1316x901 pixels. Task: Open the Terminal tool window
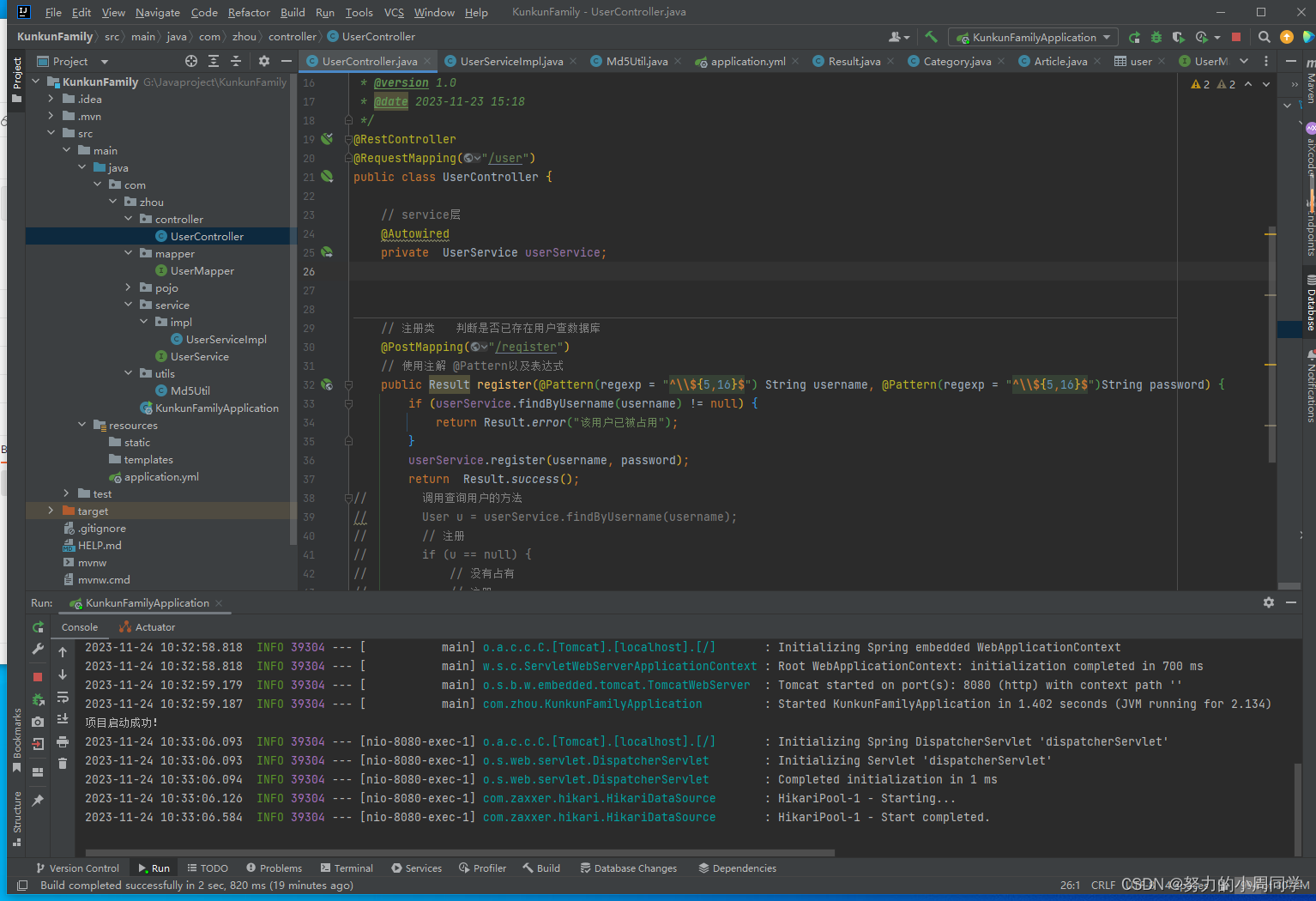tap(347, 868)
